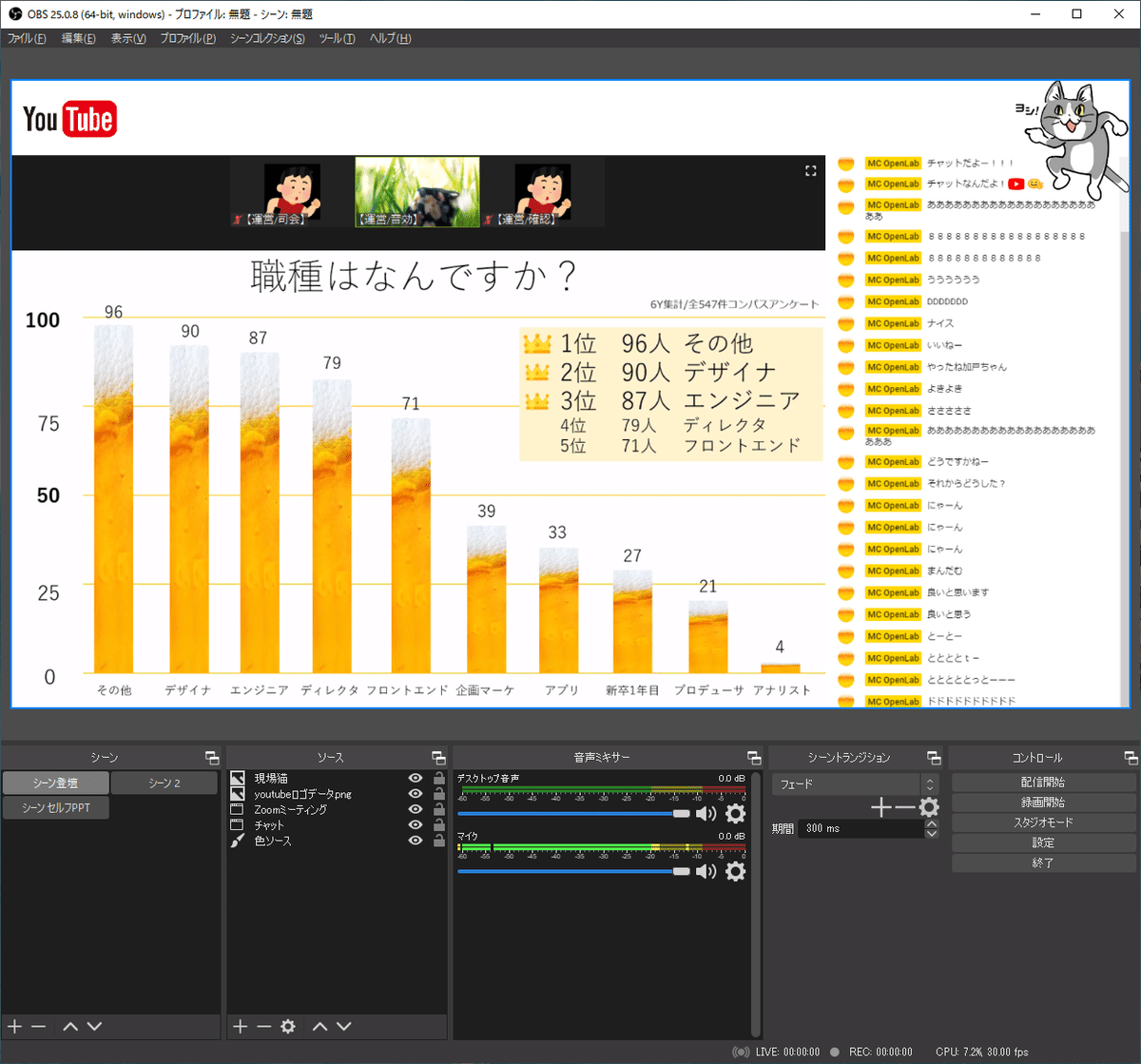This screenshot has width=1141, height=1064.
Task: Move the selected scene up
Action: point(70,1027)
